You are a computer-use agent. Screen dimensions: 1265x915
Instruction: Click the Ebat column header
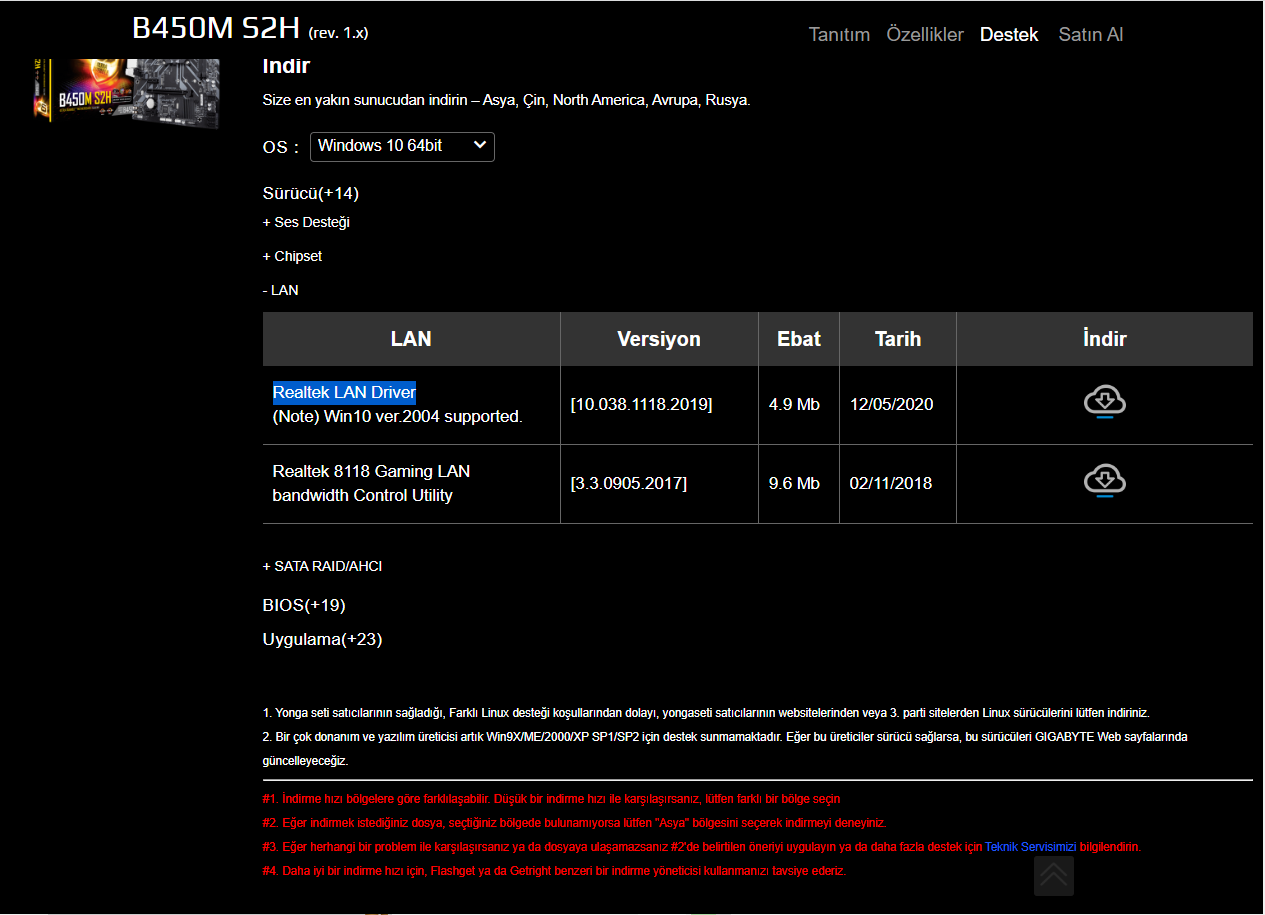[799, 339]
